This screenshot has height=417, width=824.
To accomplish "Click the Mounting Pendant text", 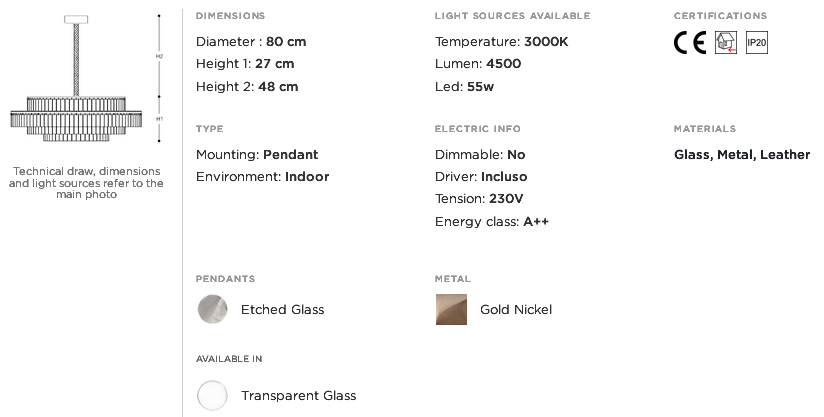I will click(257, 154).
